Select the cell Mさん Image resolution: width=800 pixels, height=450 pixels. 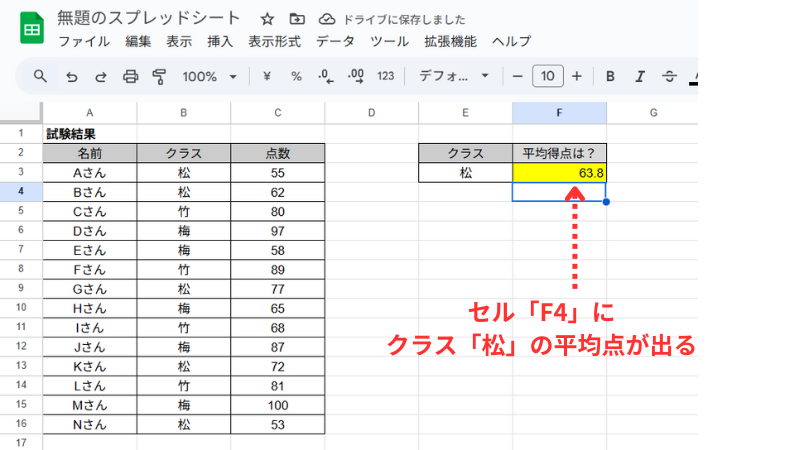(x=90, y=406)
